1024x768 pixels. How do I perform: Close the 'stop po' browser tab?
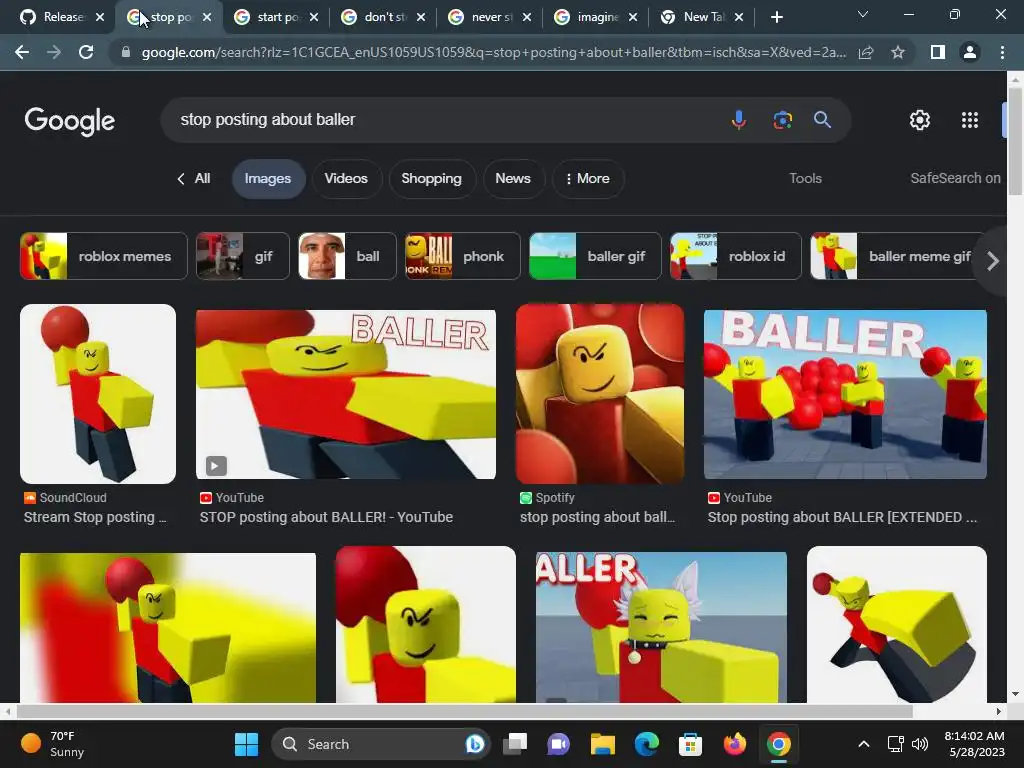(x=207, y=17)
